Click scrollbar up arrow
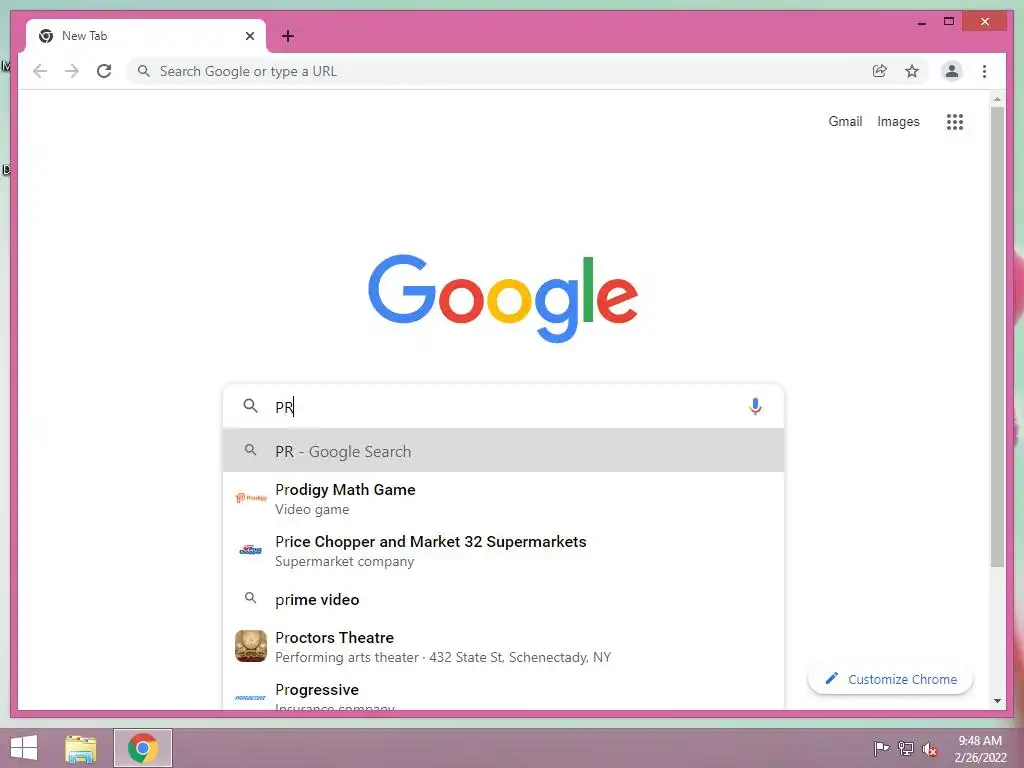This screenshot has width=1024, height=768. click(x=997, y=99)
